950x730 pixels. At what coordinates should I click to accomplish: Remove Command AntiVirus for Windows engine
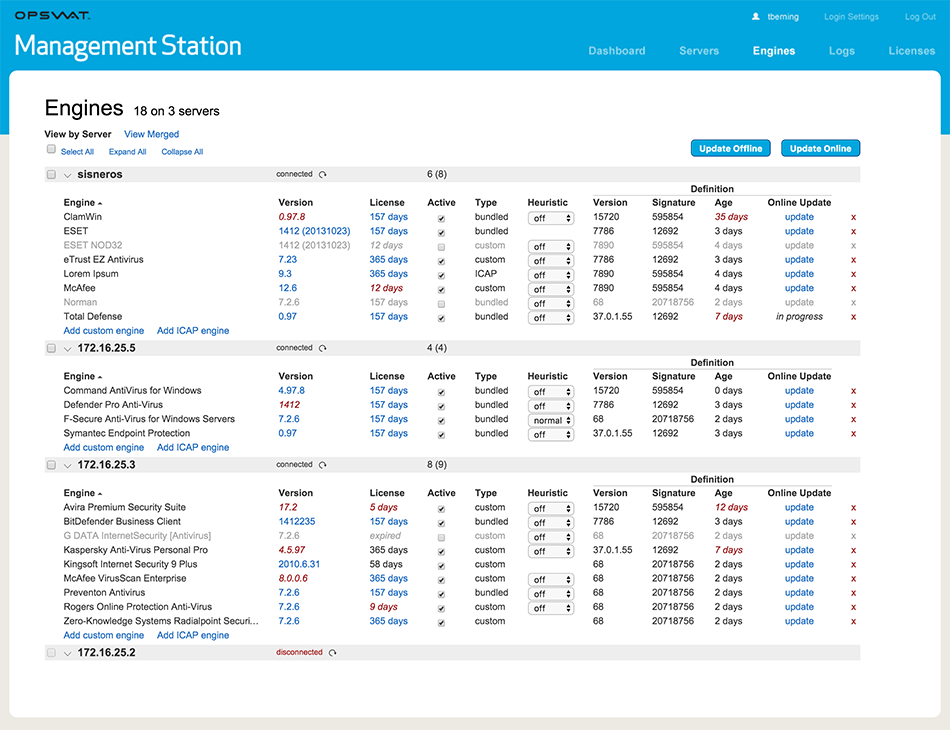[x=854, y=391]
